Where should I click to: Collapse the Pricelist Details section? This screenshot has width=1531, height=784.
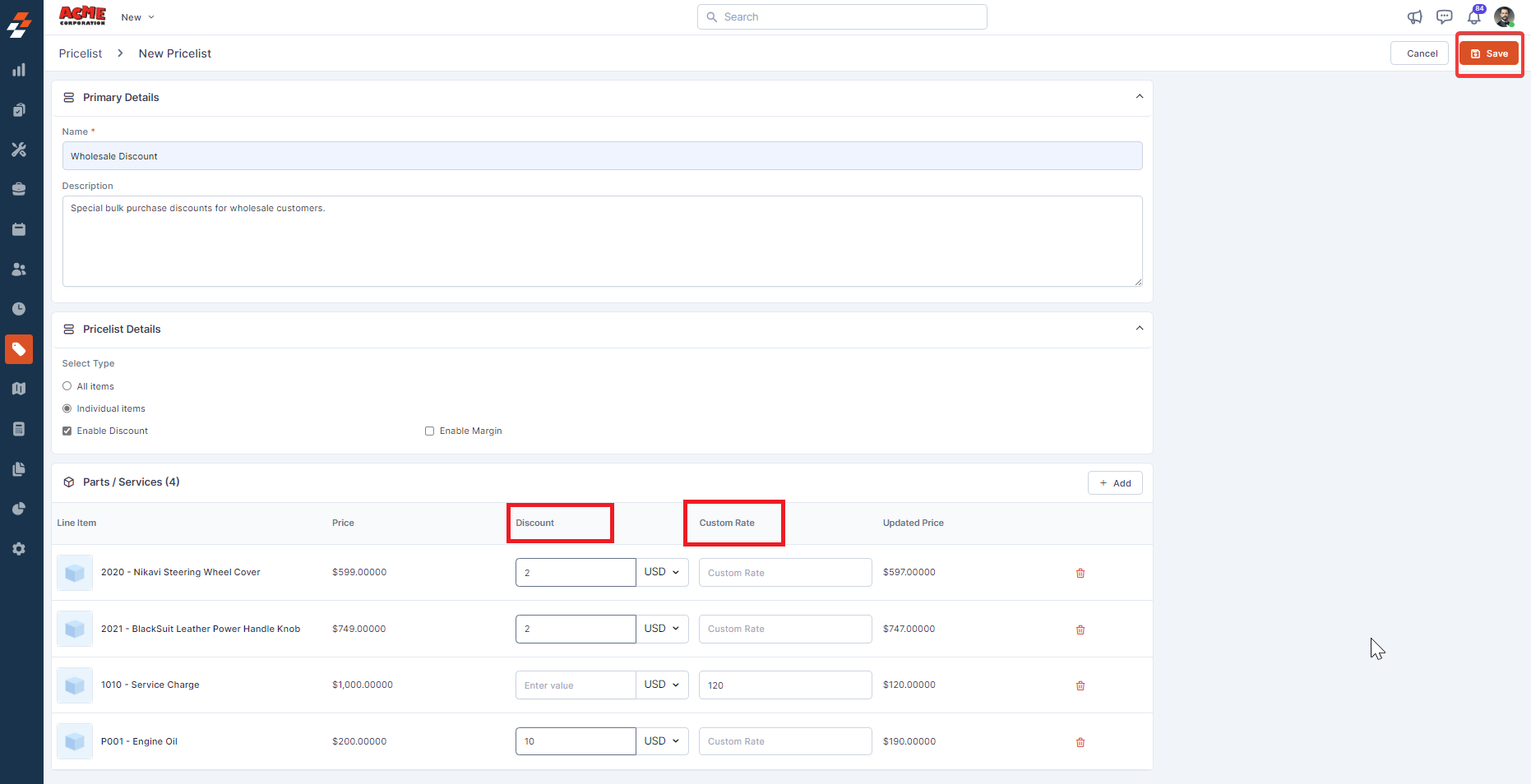point(1139,329)
